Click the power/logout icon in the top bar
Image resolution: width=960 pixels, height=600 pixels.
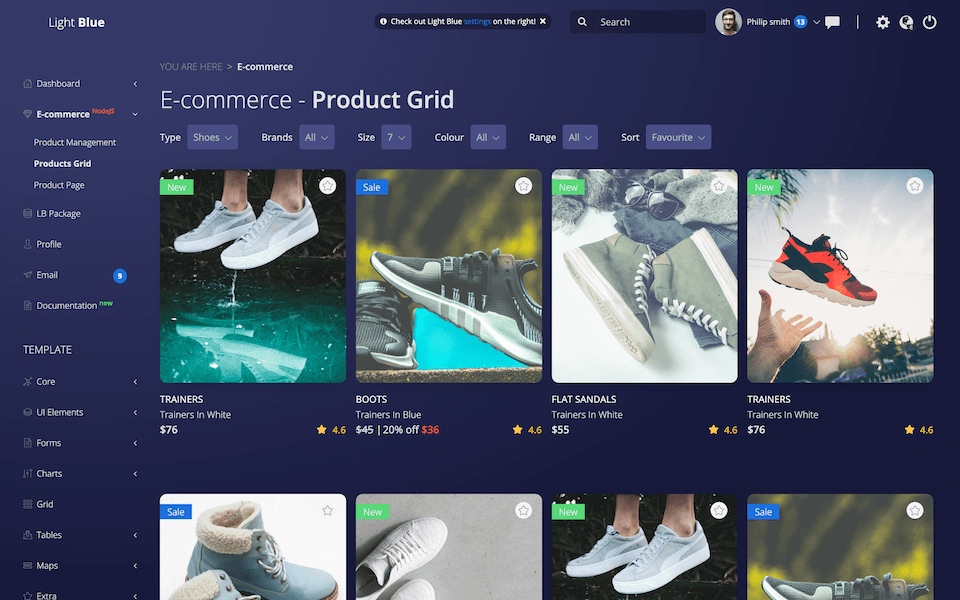(929, 21)
